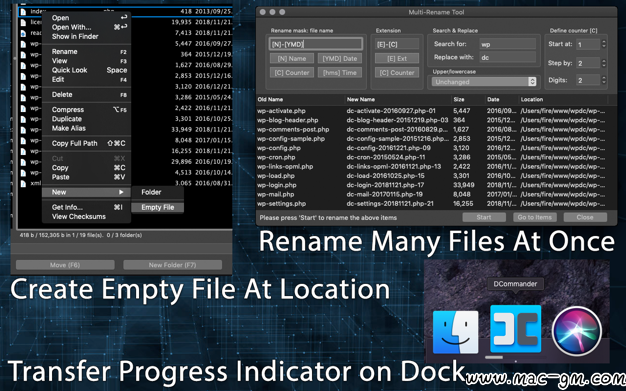Click the Start rename button
Screen dimensions: 626x391
[x=483, y=217]
